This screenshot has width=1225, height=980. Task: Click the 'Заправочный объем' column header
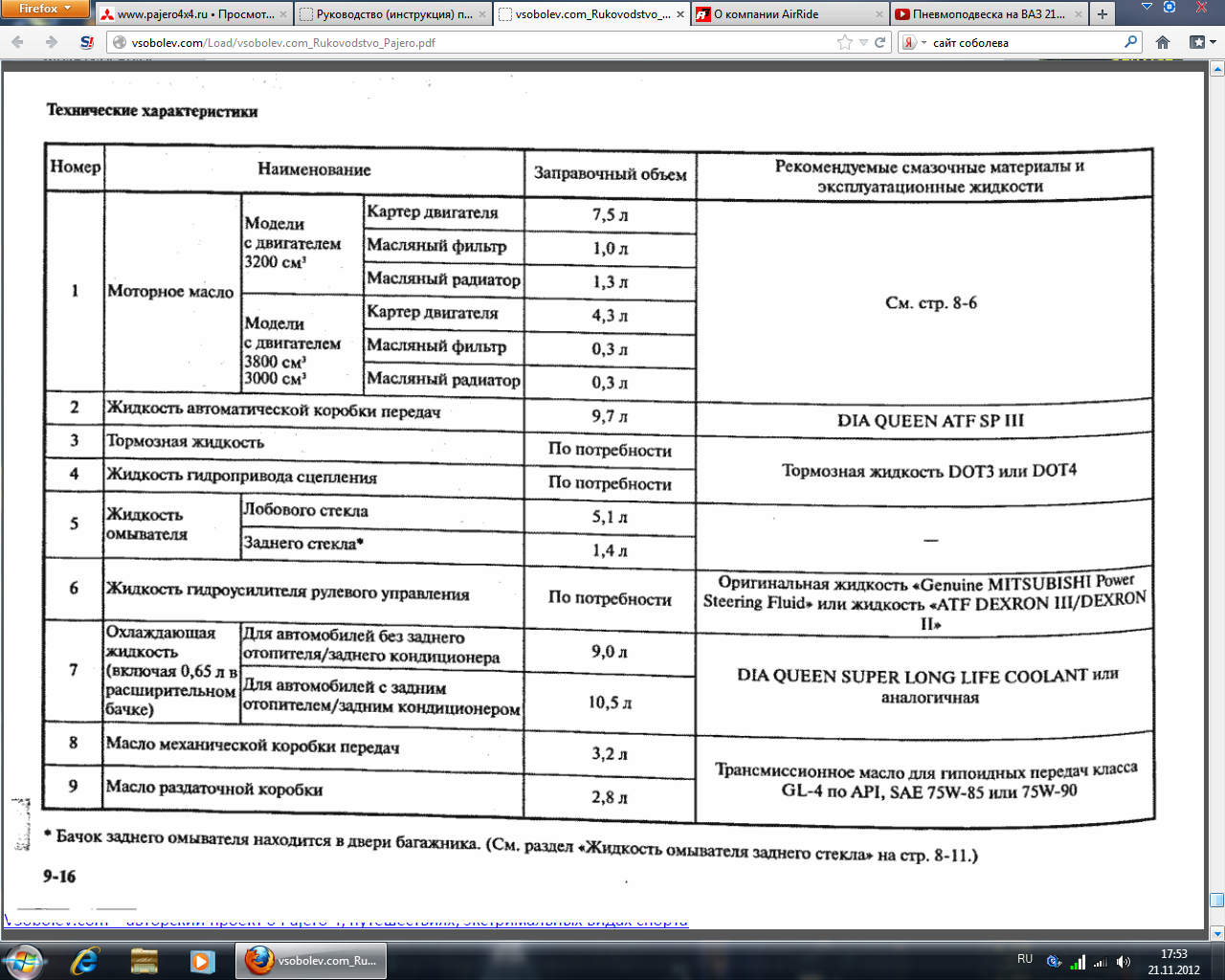coord(610,173)
